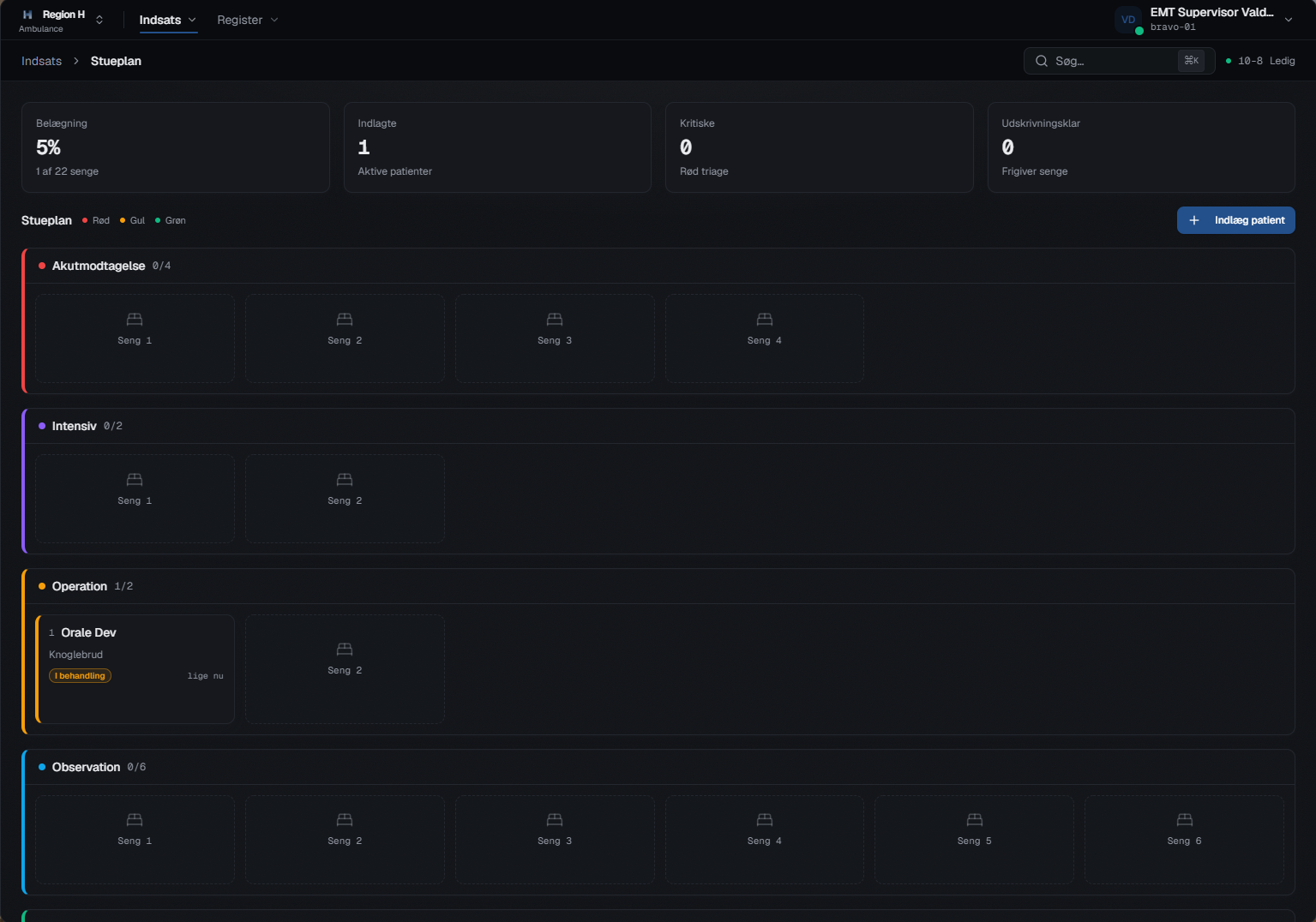Click the magnifier icon in search box
Image resolution: width=1316 pixels, height=922 pixels.
pyautogui.click(x=1042, y=61)
